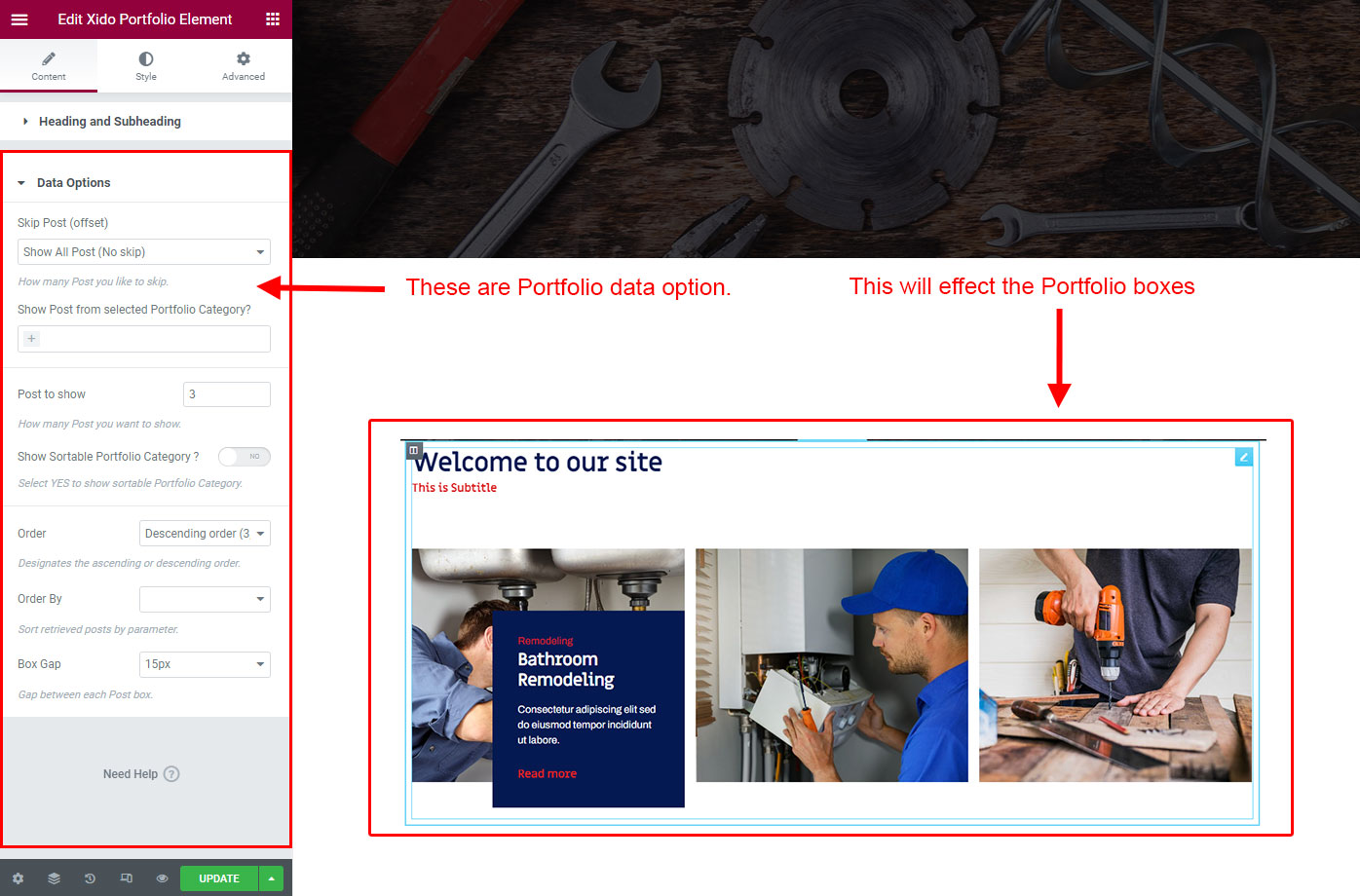Click the Post to show number field

(x=226, y=394)
